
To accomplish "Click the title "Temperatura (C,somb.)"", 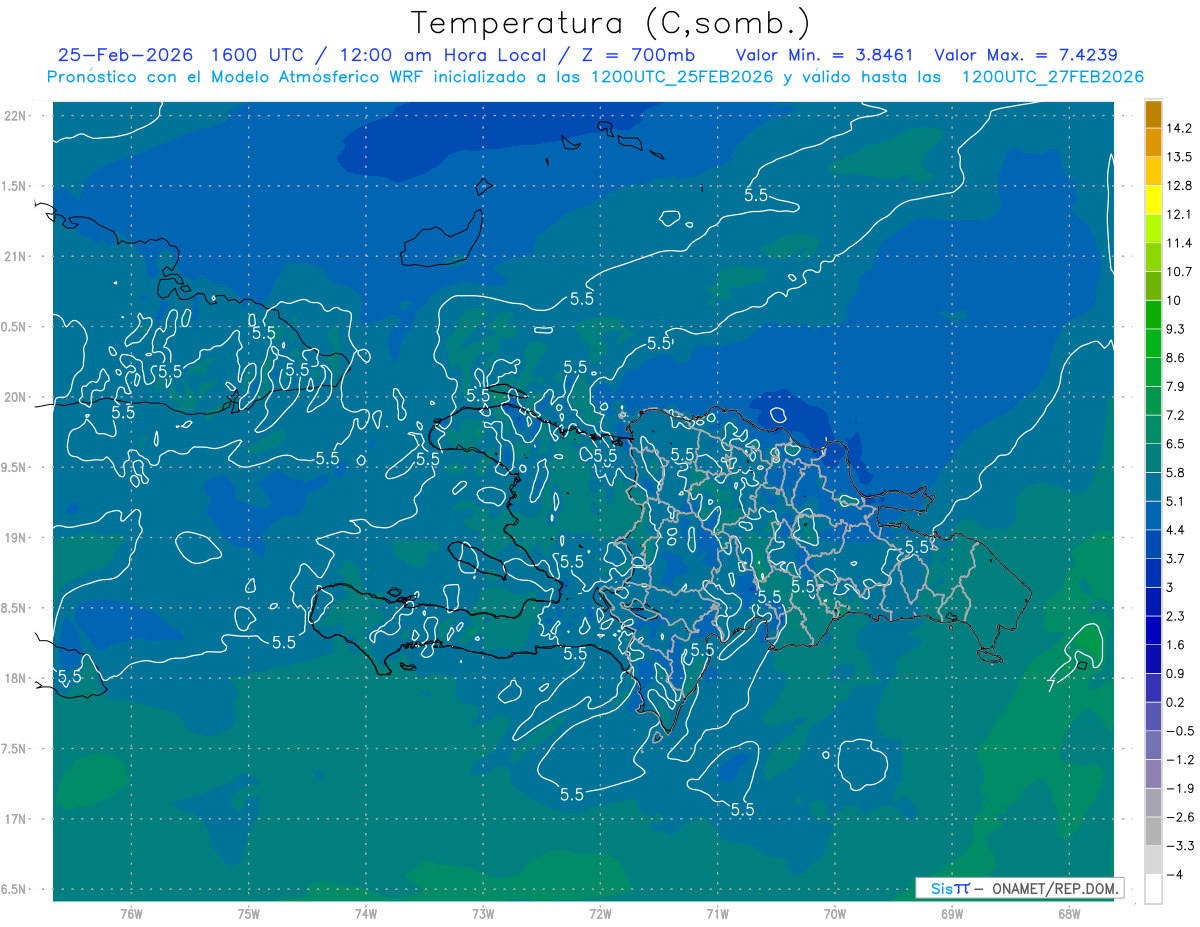I will 610,24.
